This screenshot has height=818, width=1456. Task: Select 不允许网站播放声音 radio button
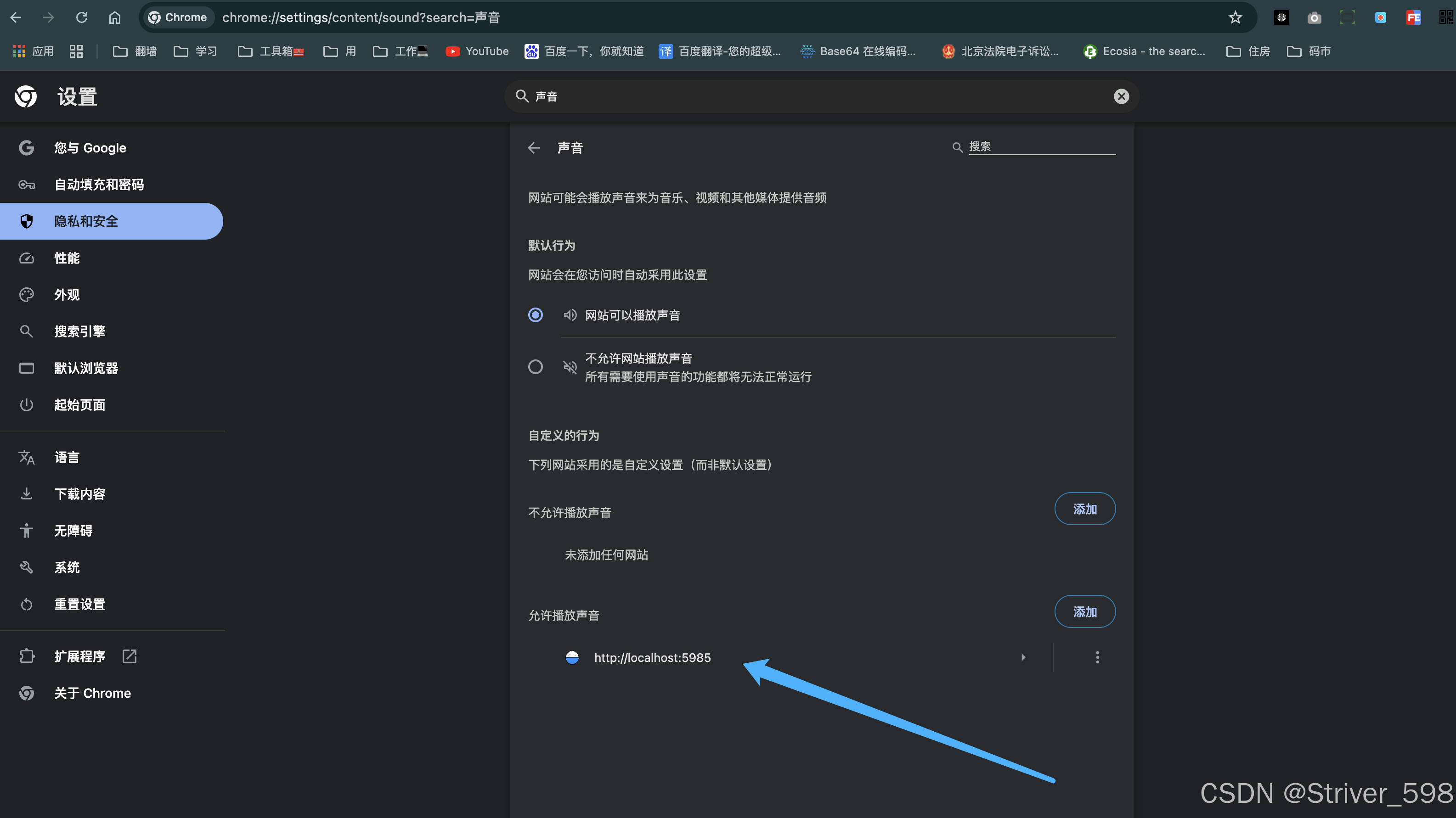pos(535,367)
